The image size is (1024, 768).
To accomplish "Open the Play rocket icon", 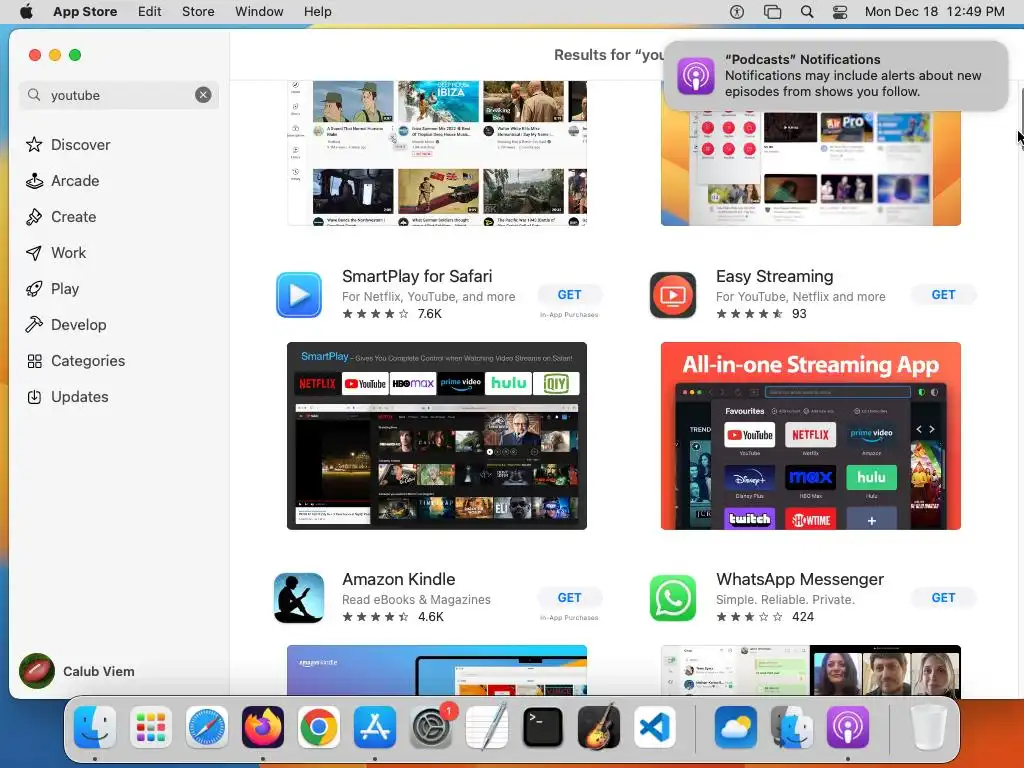I will pos(34,289).
